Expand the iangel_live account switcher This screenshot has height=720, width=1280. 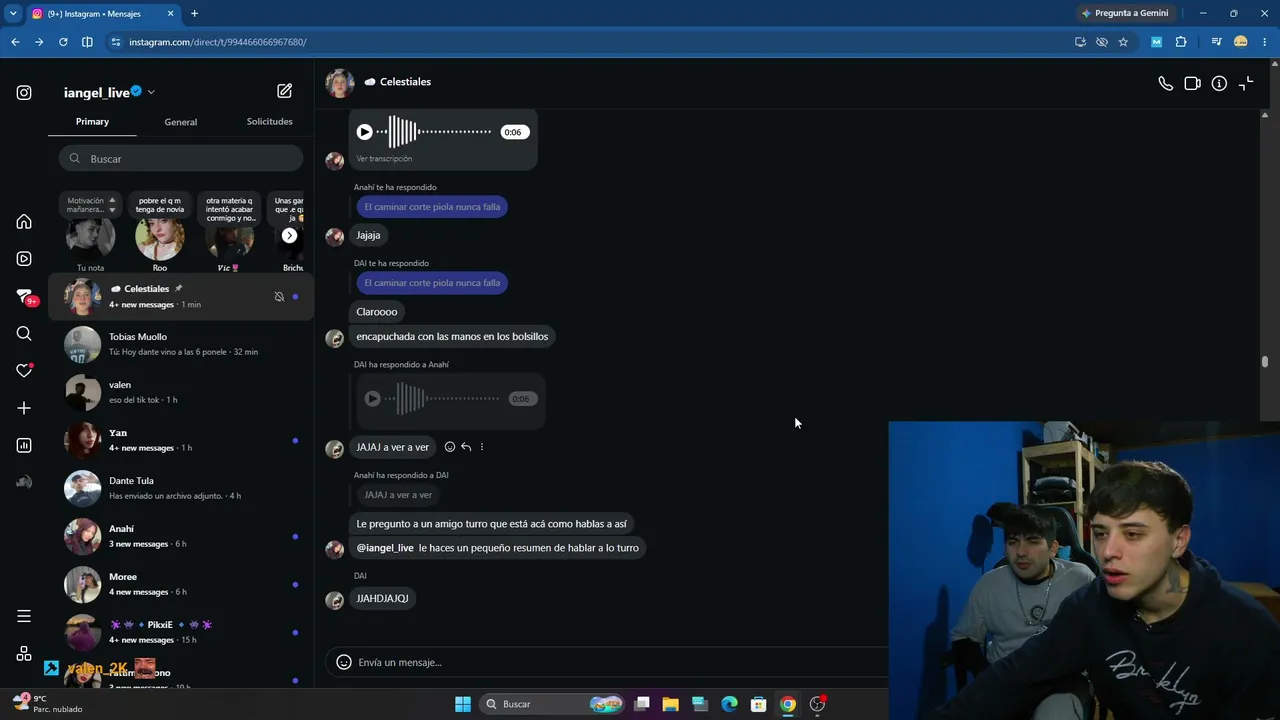tap(151, 92)
